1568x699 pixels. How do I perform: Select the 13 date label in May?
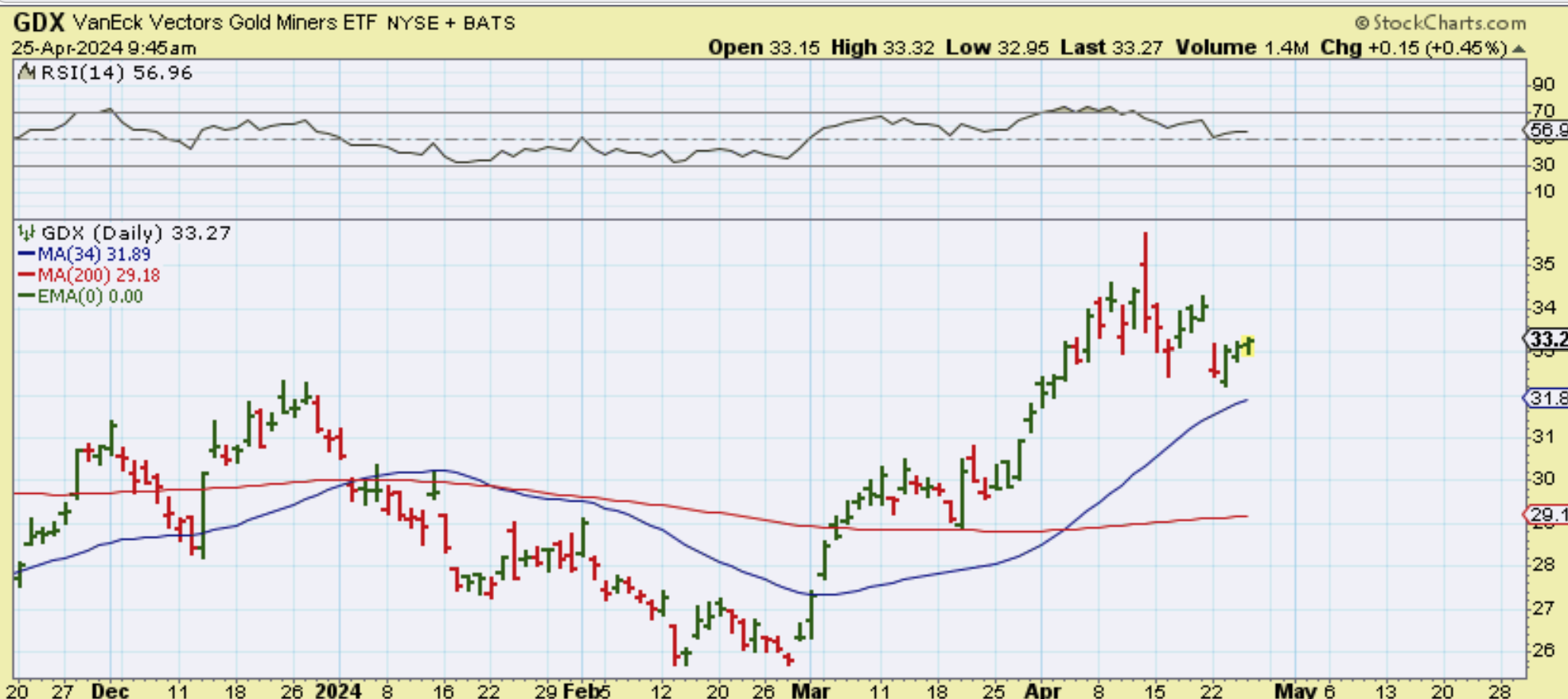pos(1387,690)
